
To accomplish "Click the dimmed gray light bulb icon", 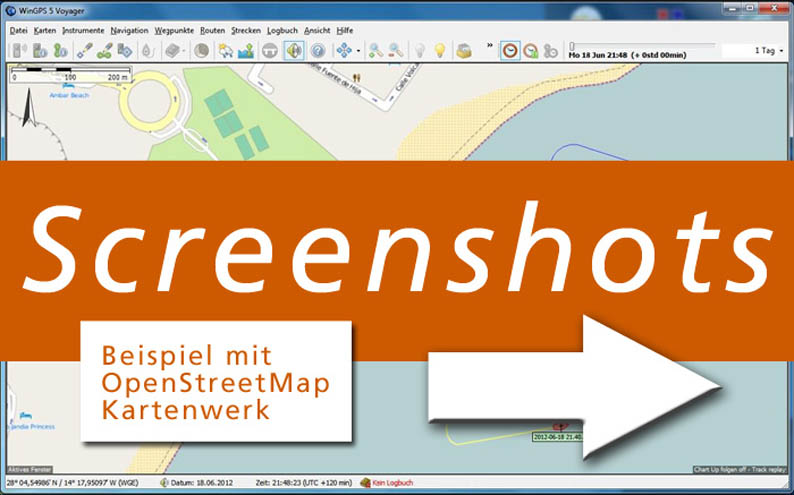I will pyautogui.click(x=420, y=50).
